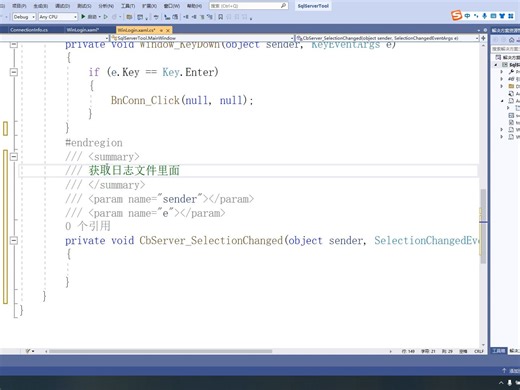Click the horizontal scrollbar thumb of editor
520x390 pixels.
point(160,351)
